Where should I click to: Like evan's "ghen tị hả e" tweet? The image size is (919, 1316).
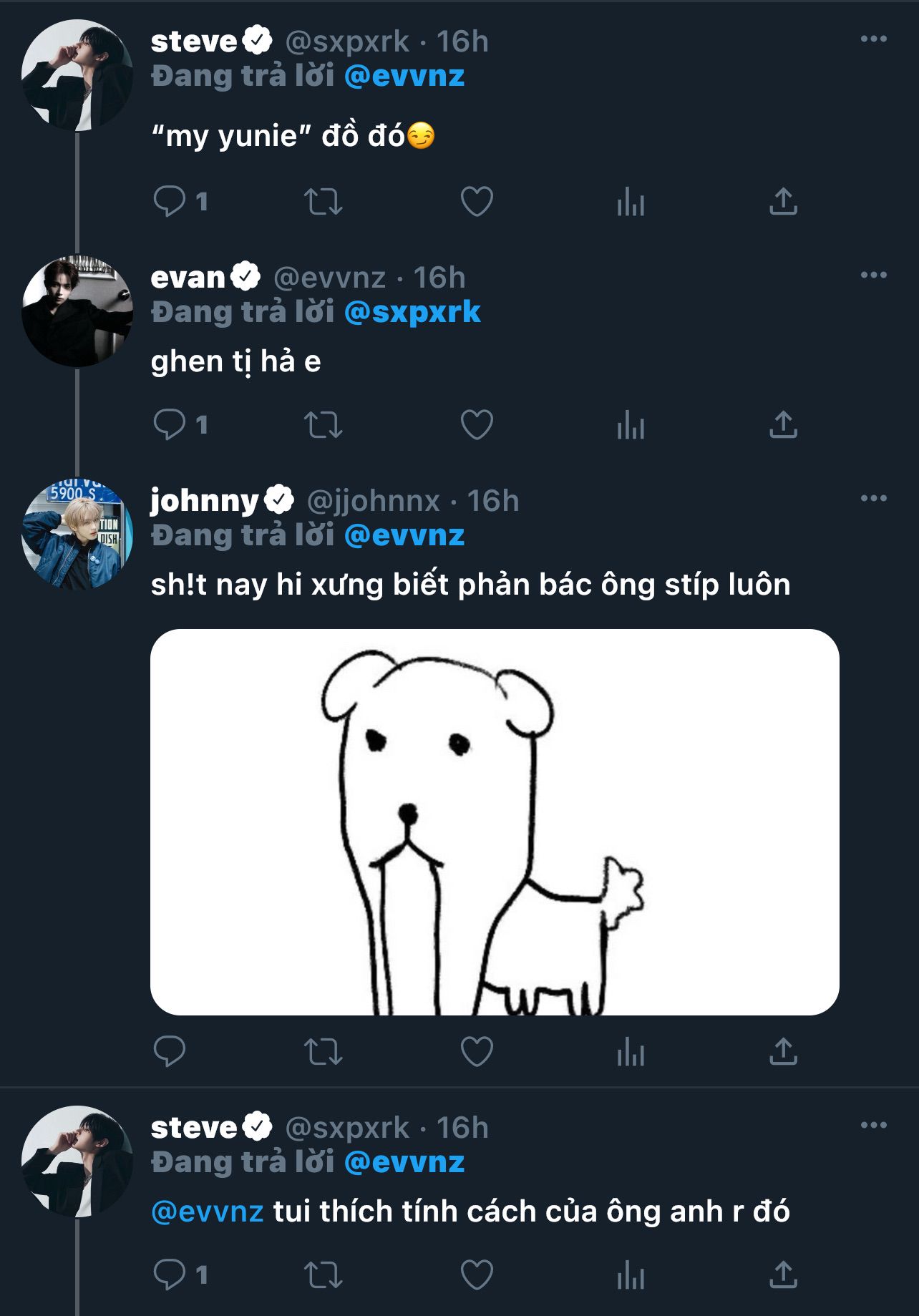477,424
